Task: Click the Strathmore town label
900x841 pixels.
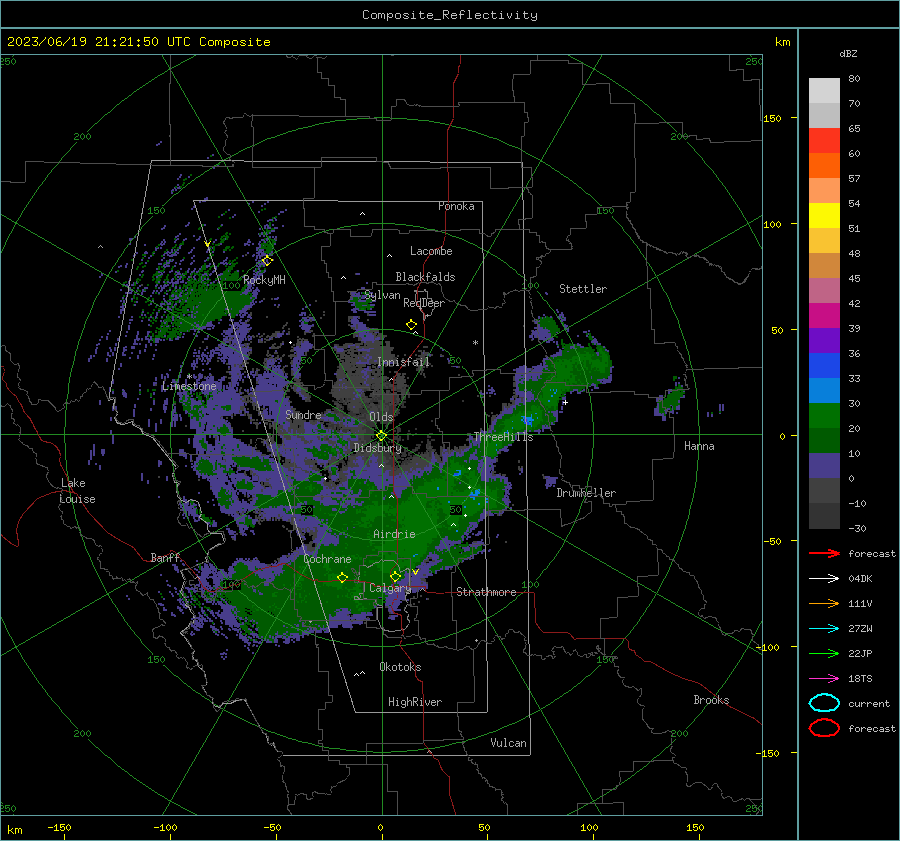Action: click(486, 592)
